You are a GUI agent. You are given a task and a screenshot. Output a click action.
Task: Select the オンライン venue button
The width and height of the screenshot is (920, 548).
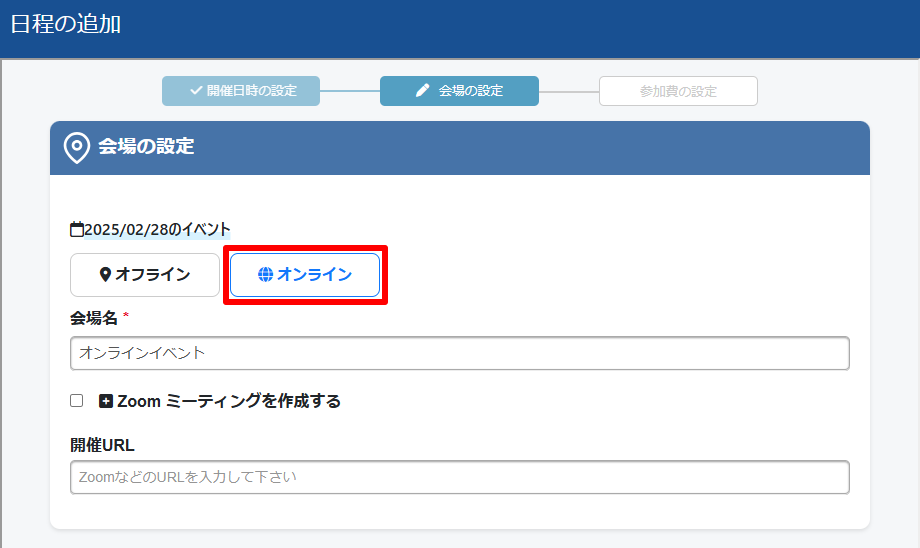point(305,275)
